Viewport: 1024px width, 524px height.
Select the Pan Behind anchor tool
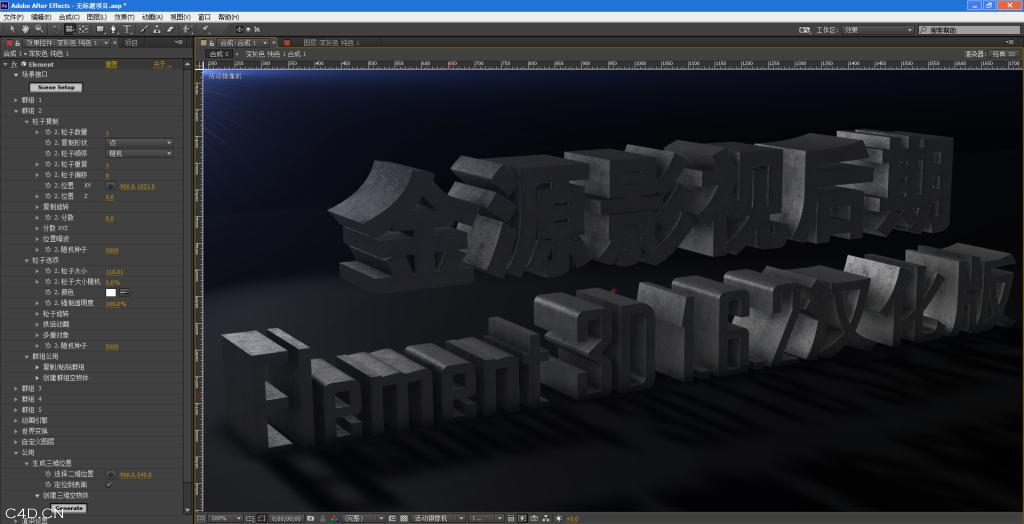(83, 29)
